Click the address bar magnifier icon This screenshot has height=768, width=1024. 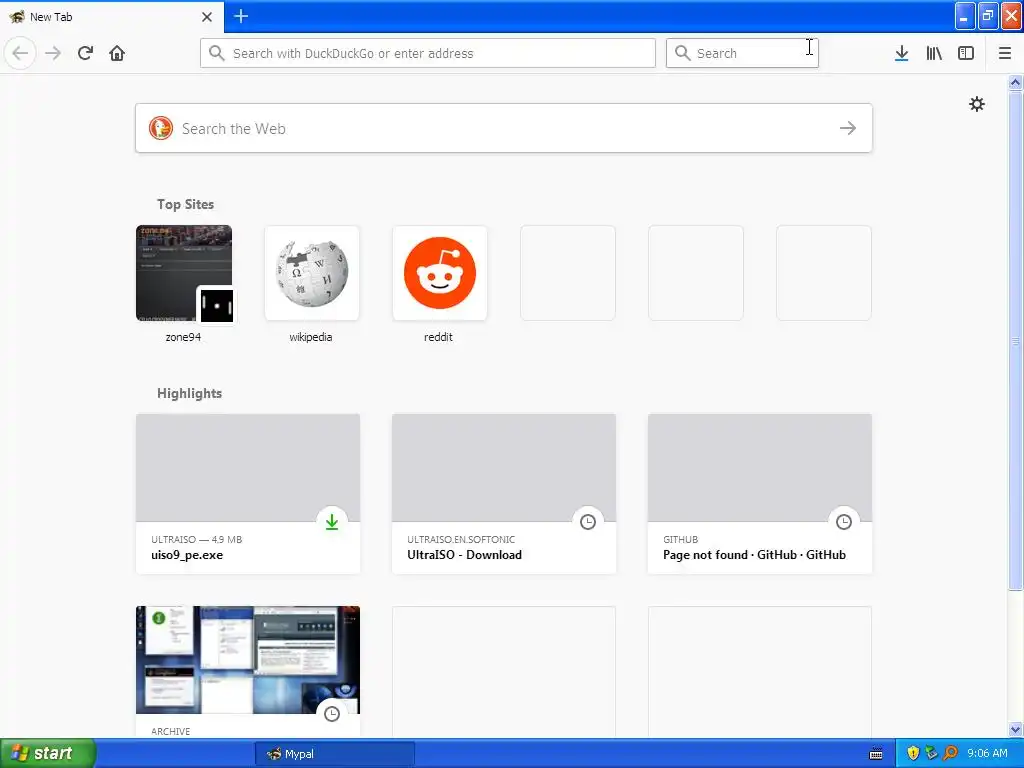(217, 53)
